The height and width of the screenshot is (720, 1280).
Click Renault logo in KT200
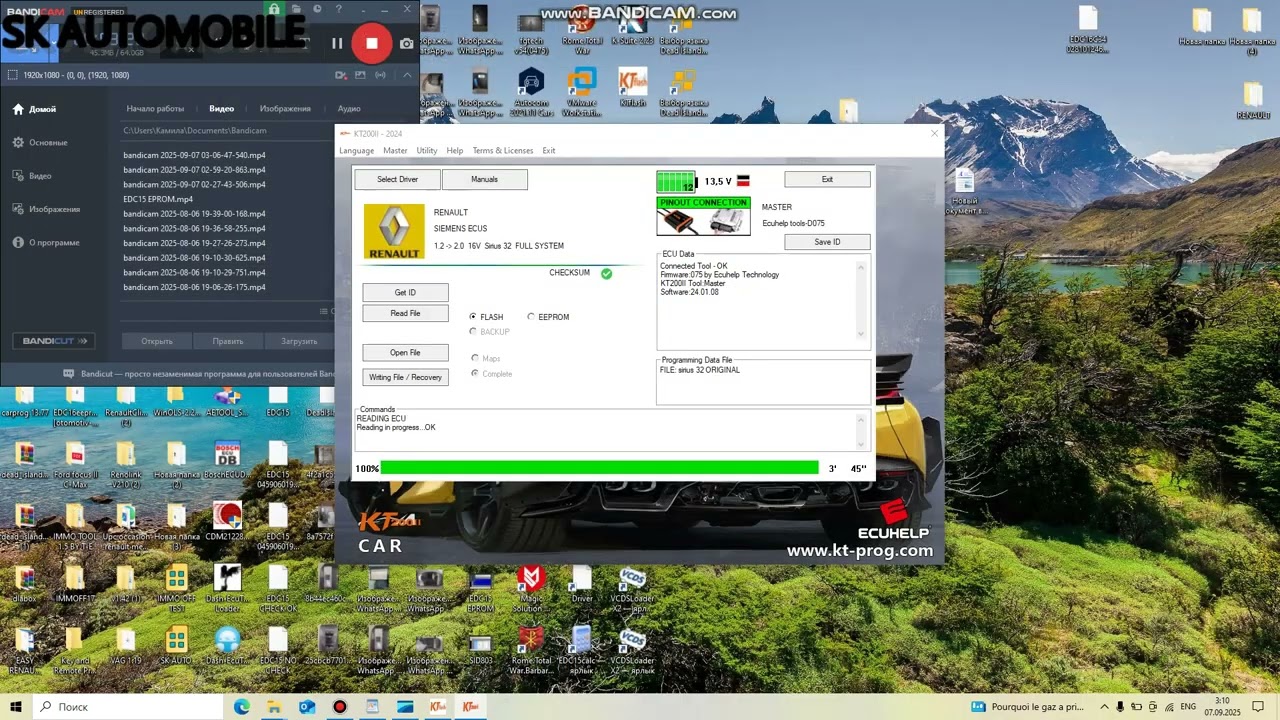point(394,232)
